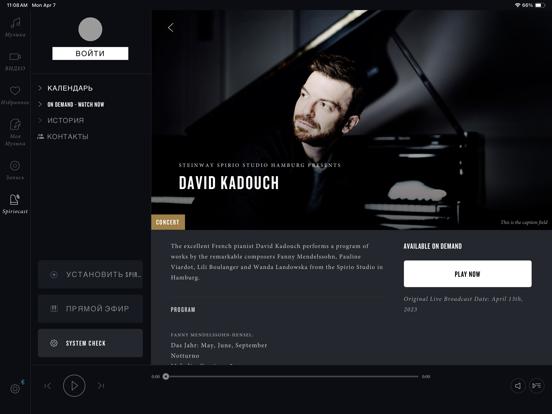Open settings gear with Bluetooth indicator
Viewport: 552px width, 414px height.
click(x=15, y=389)
